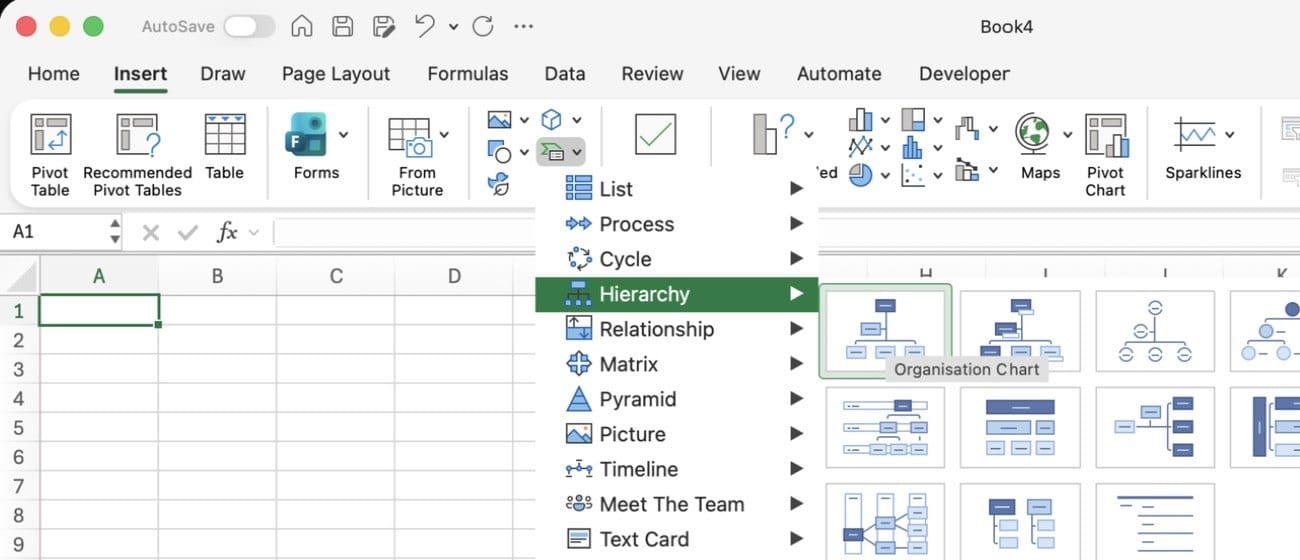Click the Select All corner triangle
Screen dimensions: 1300x560
[x=20, y=277]
